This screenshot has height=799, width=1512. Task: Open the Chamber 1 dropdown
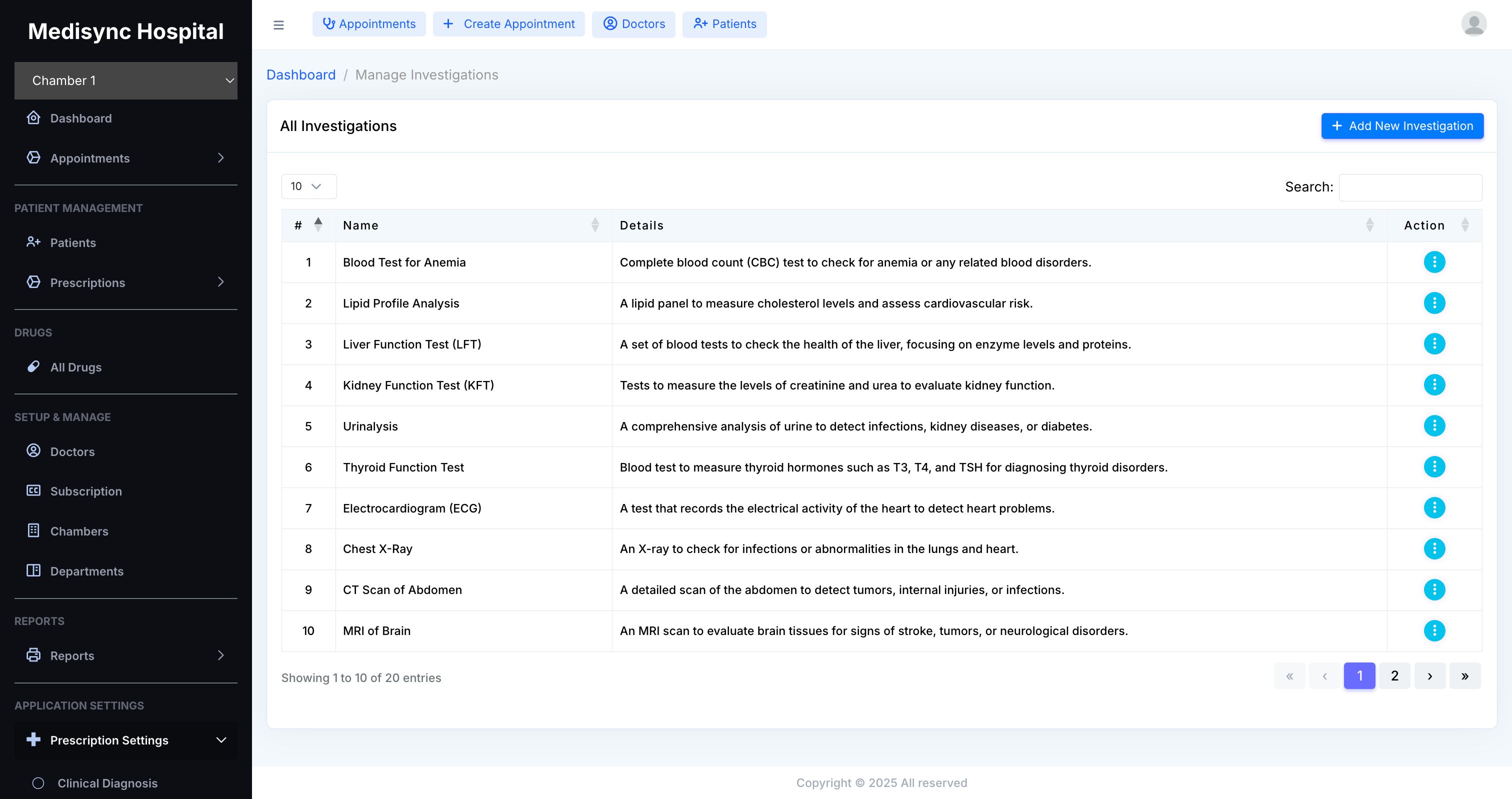125,81
